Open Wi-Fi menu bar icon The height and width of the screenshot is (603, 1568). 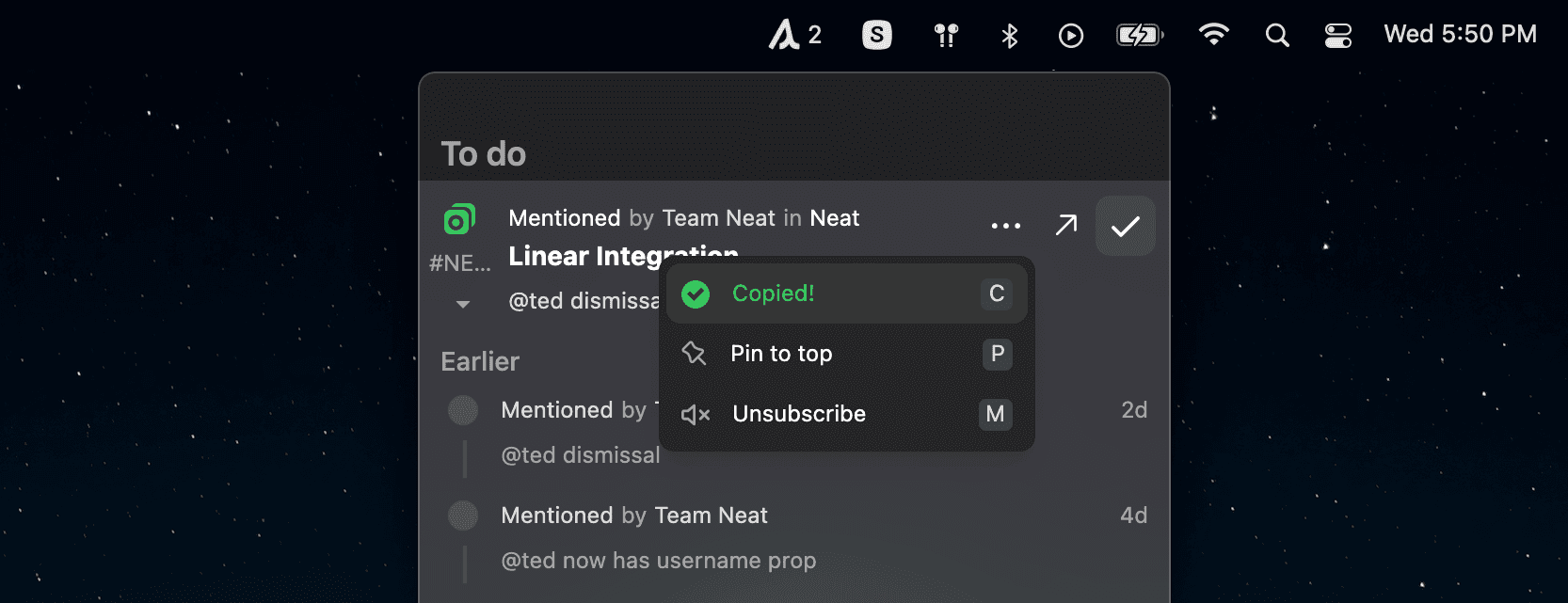click(1214, 35)
